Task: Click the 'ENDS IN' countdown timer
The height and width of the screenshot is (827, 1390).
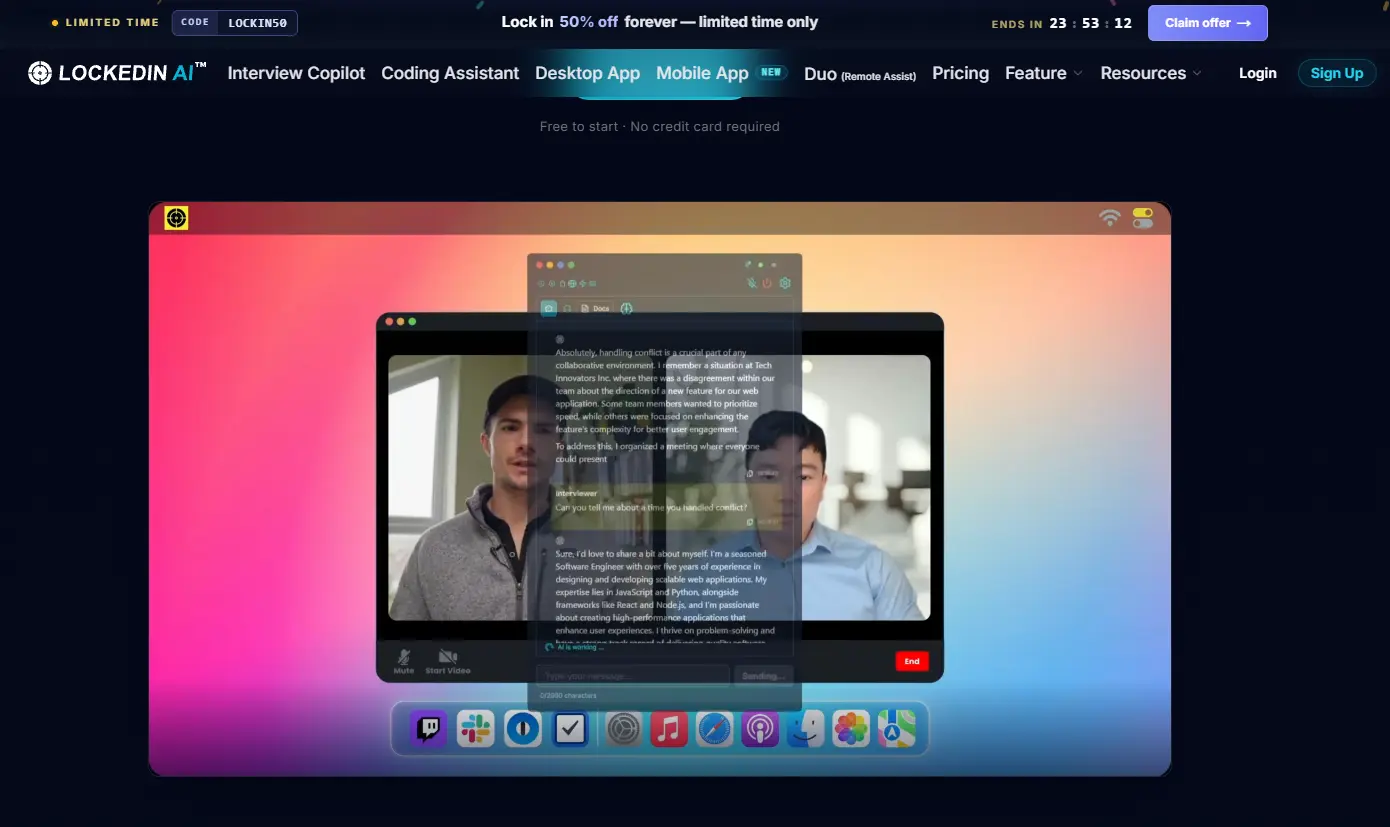Action: click(1061, 23)
